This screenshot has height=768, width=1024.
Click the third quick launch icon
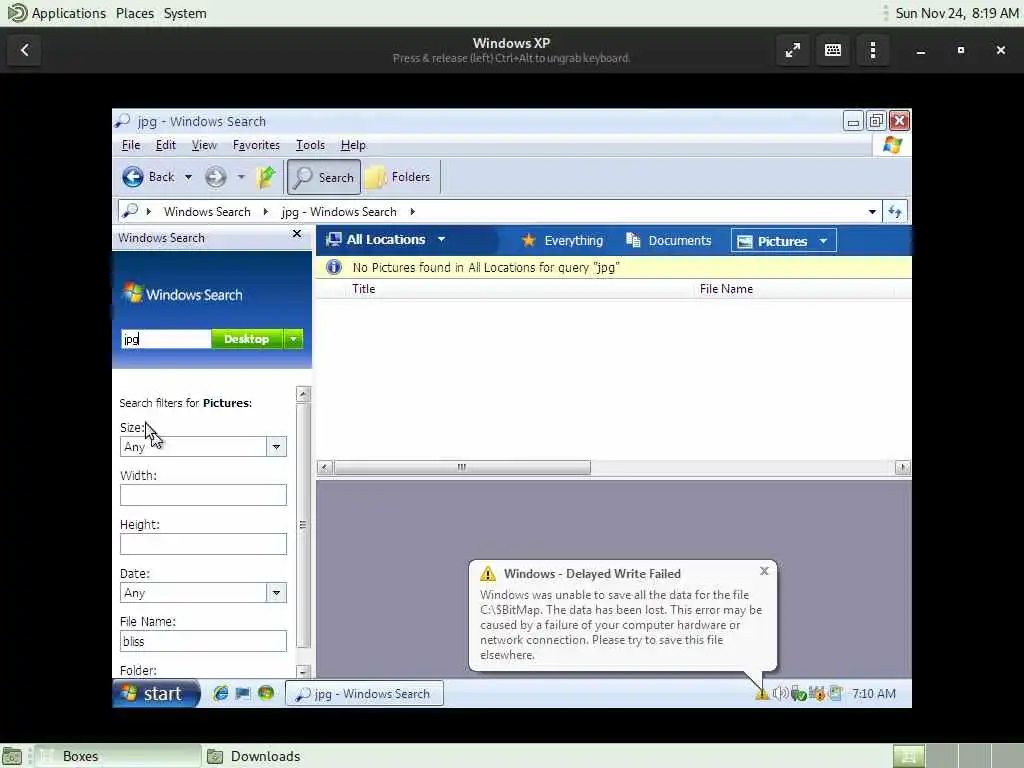(266, 694)
